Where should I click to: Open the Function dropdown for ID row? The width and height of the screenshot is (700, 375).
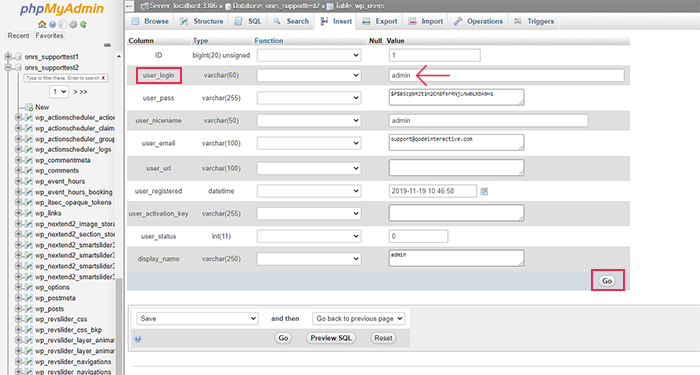pos(309,55)
